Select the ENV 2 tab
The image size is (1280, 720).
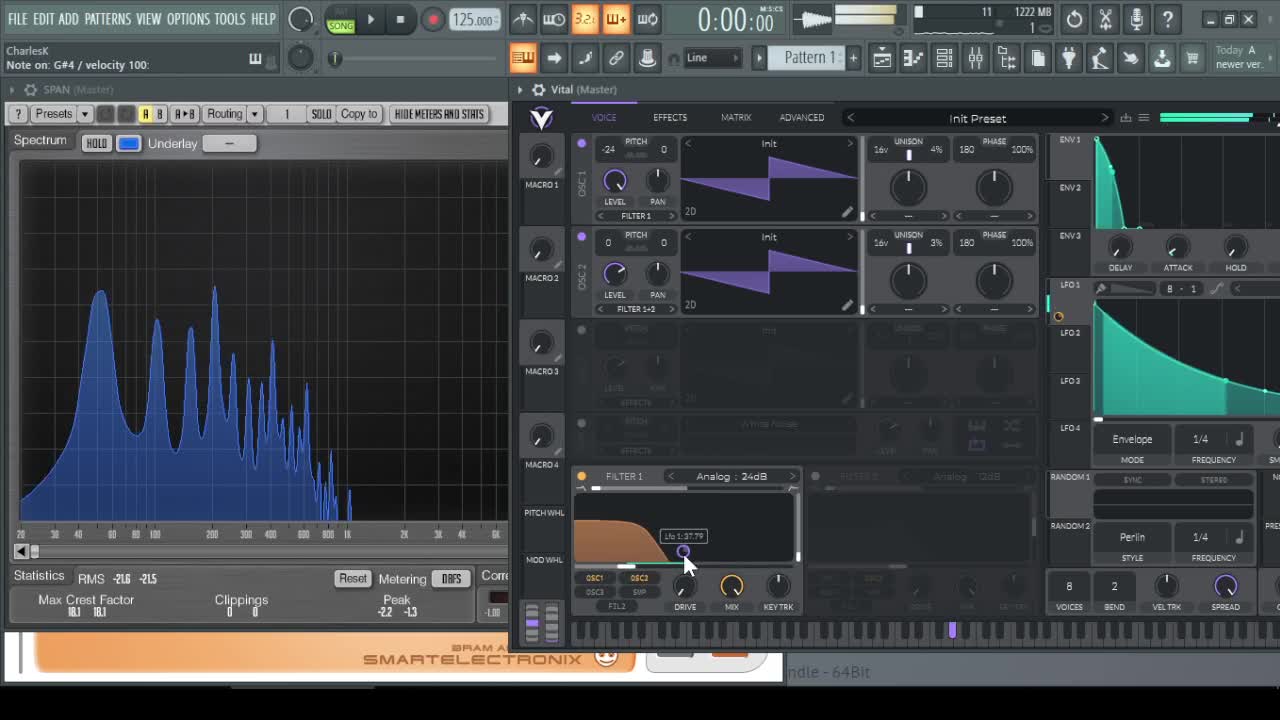(1070, 188)
